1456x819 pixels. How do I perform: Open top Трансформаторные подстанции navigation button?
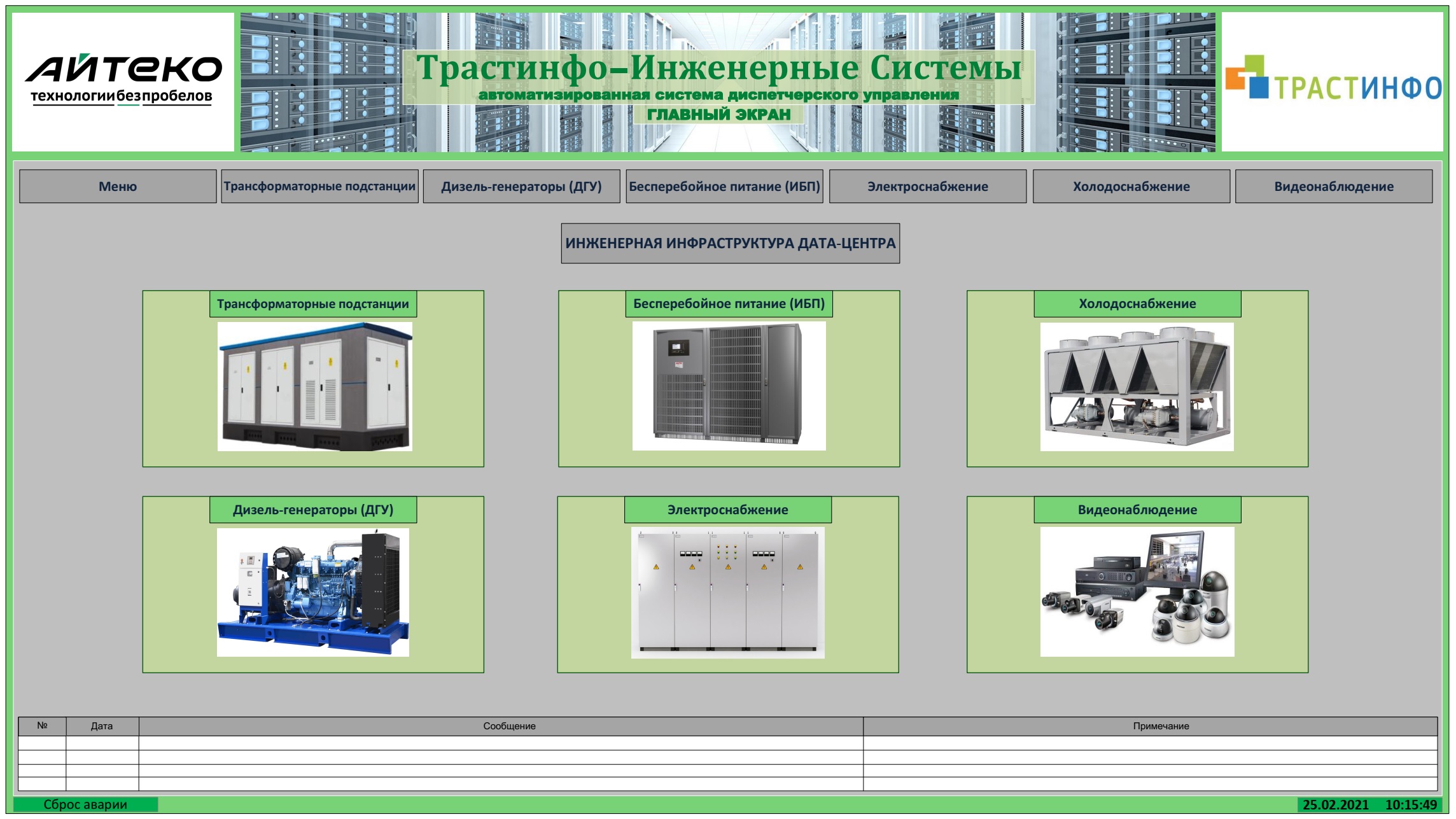[319, 186]
